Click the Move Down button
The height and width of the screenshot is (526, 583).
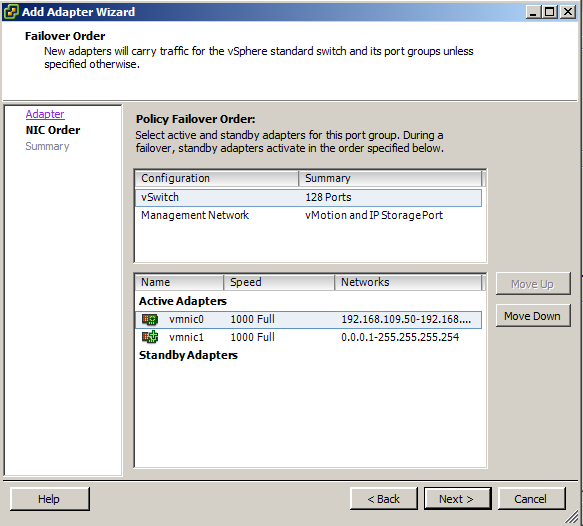click(533, 316)
